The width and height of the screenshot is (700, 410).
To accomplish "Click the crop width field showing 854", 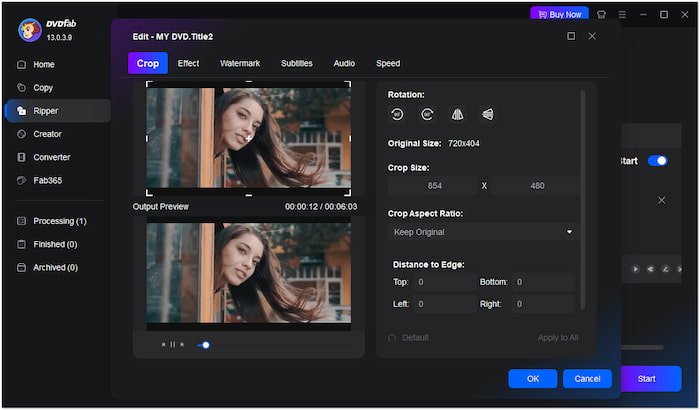I will pyautogui.click(x=433, y=186).
